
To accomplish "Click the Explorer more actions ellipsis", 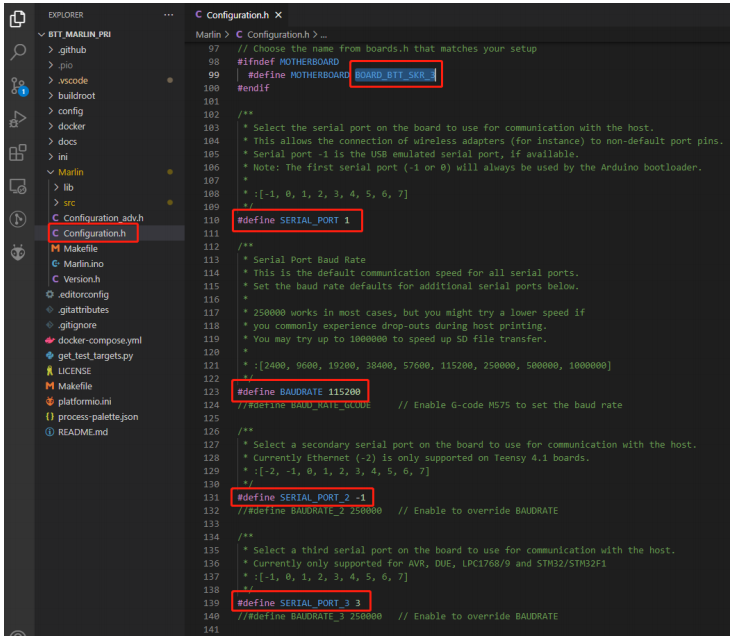I will click(x=168, y=16).
